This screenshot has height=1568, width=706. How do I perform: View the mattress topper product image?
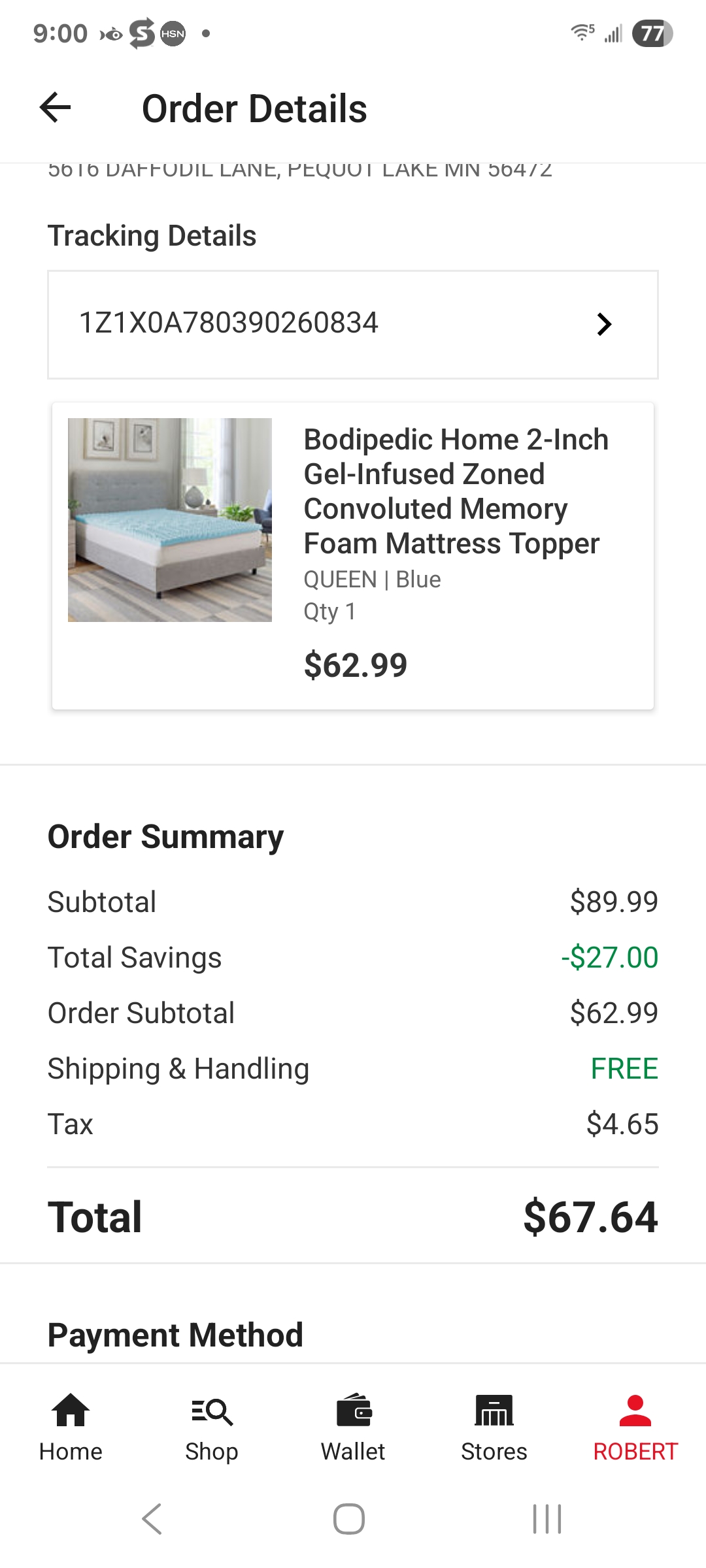click(170, 520)
